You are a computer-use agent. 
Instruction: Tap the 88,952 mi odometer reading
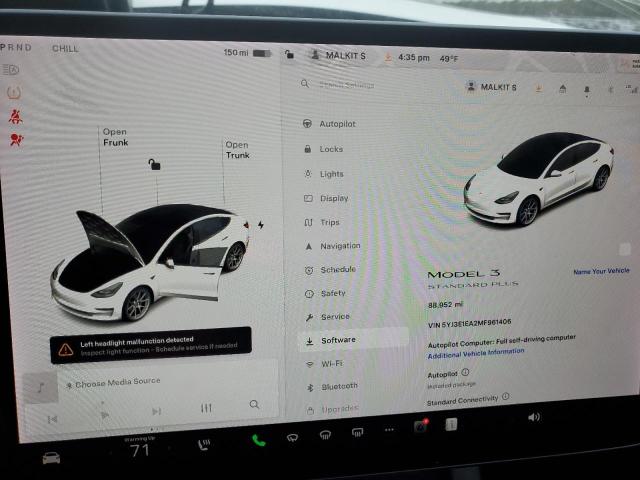[x=445, y=305]
